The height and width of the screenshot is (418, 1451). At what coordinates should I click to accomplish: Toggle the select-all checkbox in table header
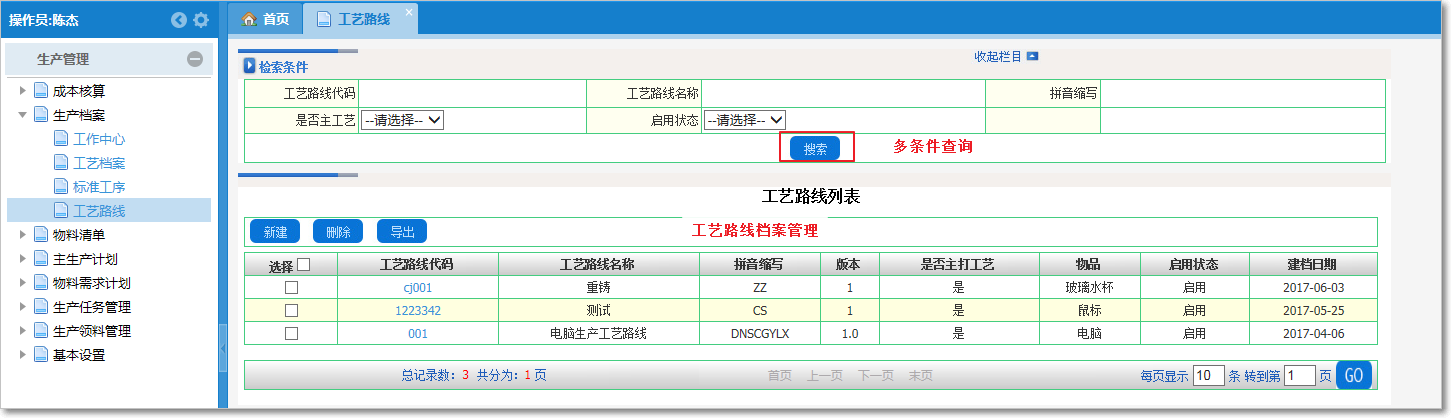point(304,265)
